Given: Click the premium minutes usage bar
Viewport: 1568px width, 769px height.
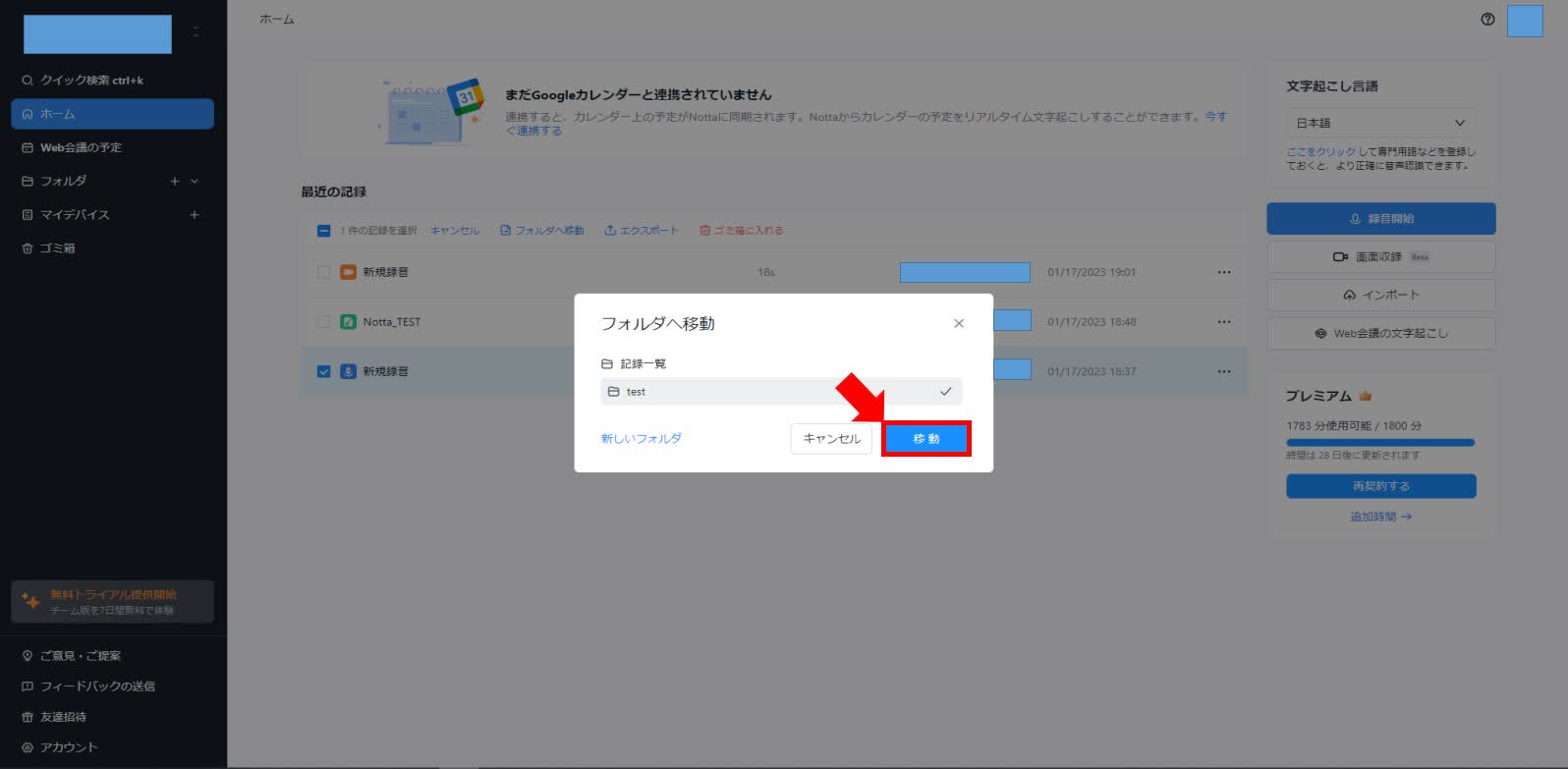Looking at the screenshot, I should pyautogui.click(x=1380, y=443).
